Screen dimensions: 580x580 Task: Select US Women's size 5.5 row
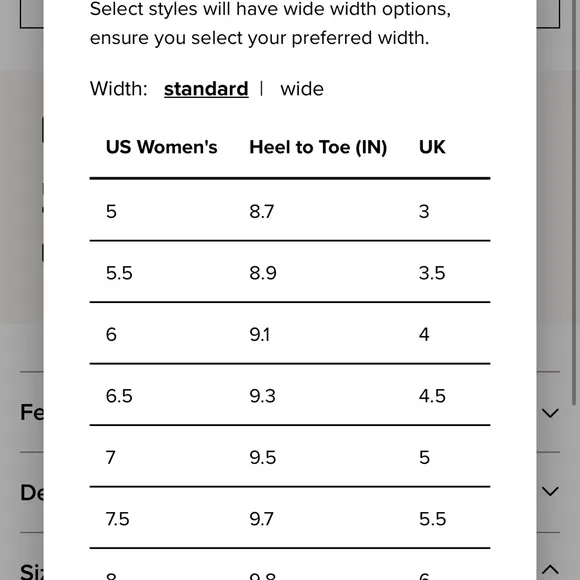coord(290,272)
